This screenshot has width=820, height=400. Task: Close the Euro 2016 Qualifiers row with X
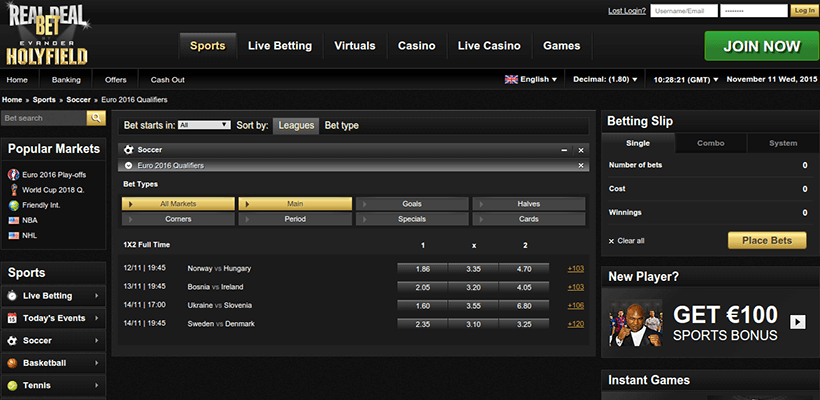tap(580, 165)
